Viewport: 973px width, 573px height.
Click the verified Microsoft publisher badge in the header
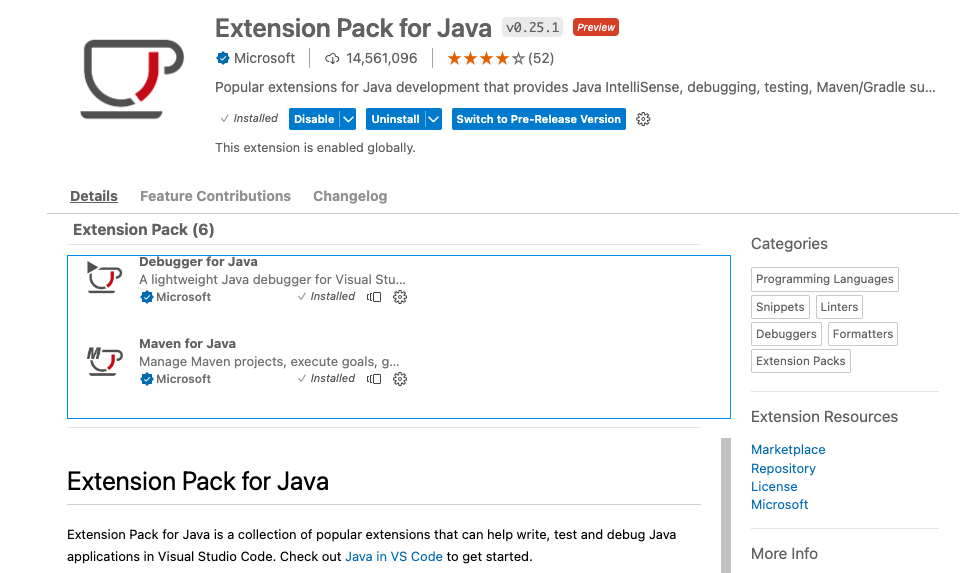coord(222,58)
